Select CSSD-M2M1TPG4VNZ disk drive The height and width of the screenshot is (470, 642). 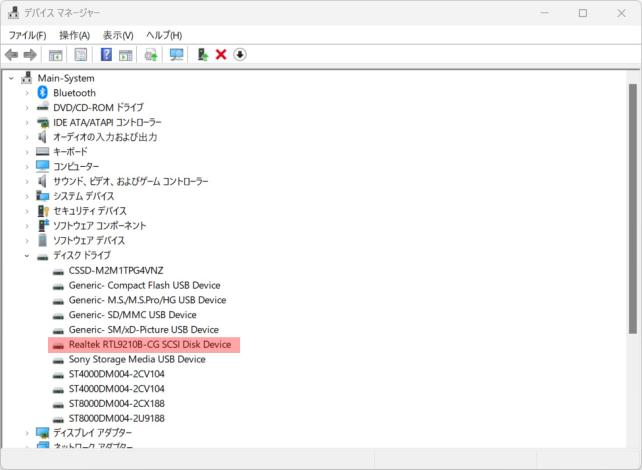point(116,271)
